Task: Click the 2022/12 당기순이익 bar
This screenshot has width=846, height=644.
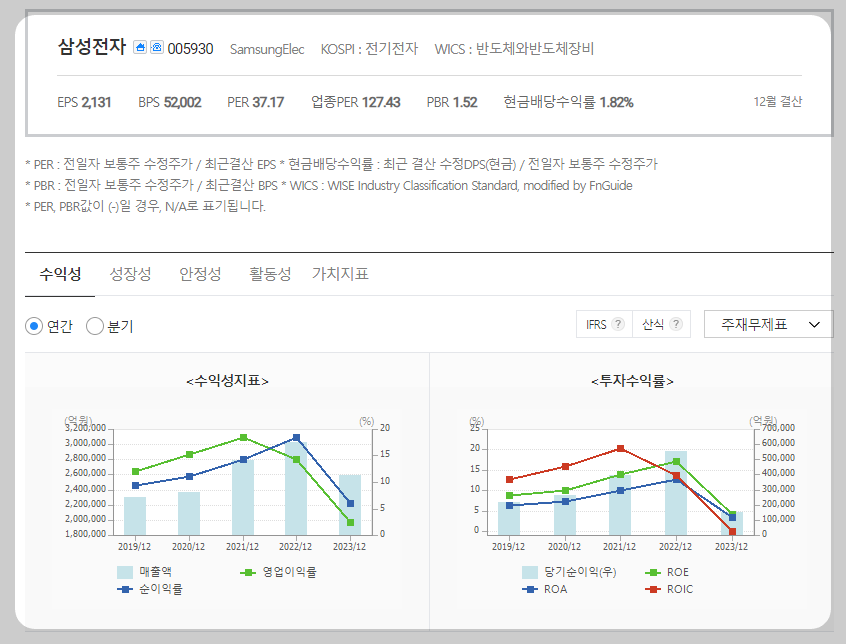Action: coord(676,492)
